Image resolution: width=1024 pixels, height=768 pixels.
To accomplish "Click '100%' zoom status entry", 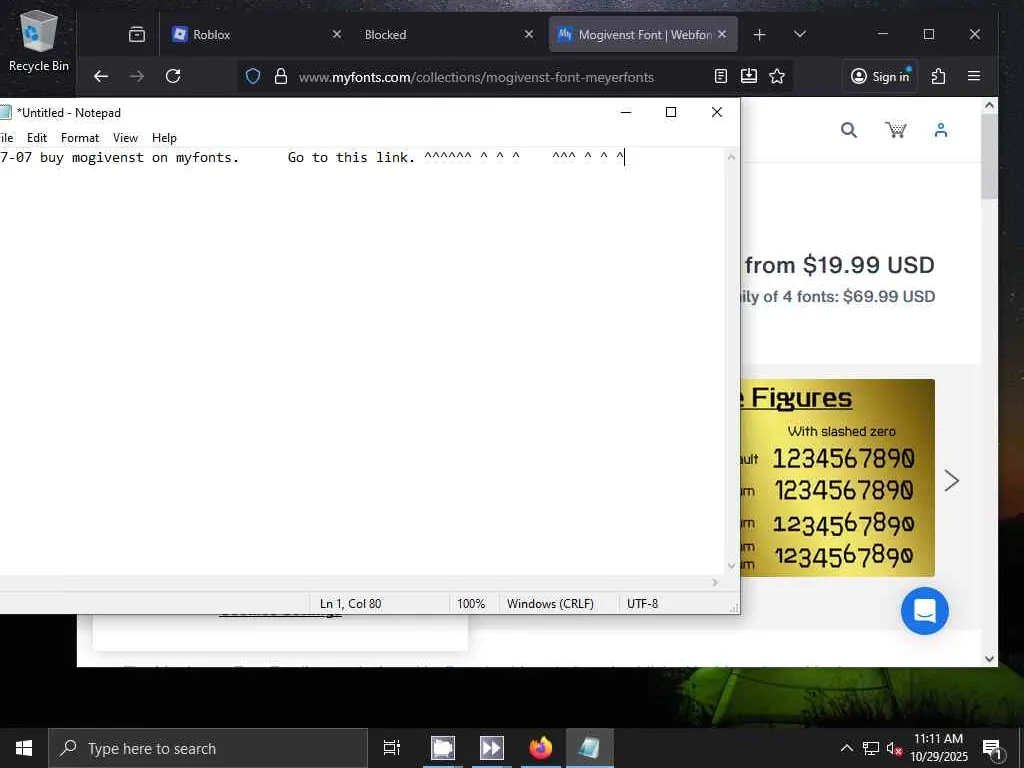I will (x=471, y=603).
